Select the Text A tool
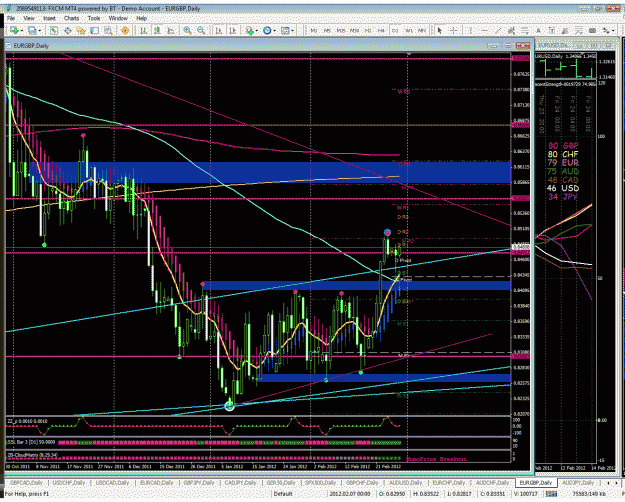The width and height of the screenshot is (625, 502). click(539, 30)
